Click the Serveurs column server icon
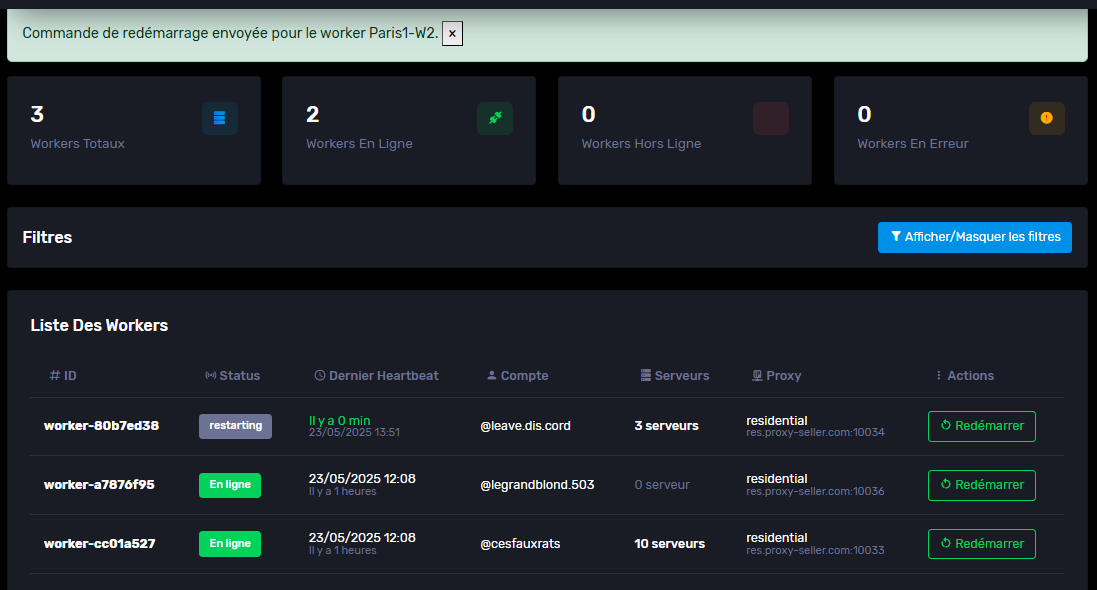The height and width of the screenshot is (590, 1097). coord(646,376)
